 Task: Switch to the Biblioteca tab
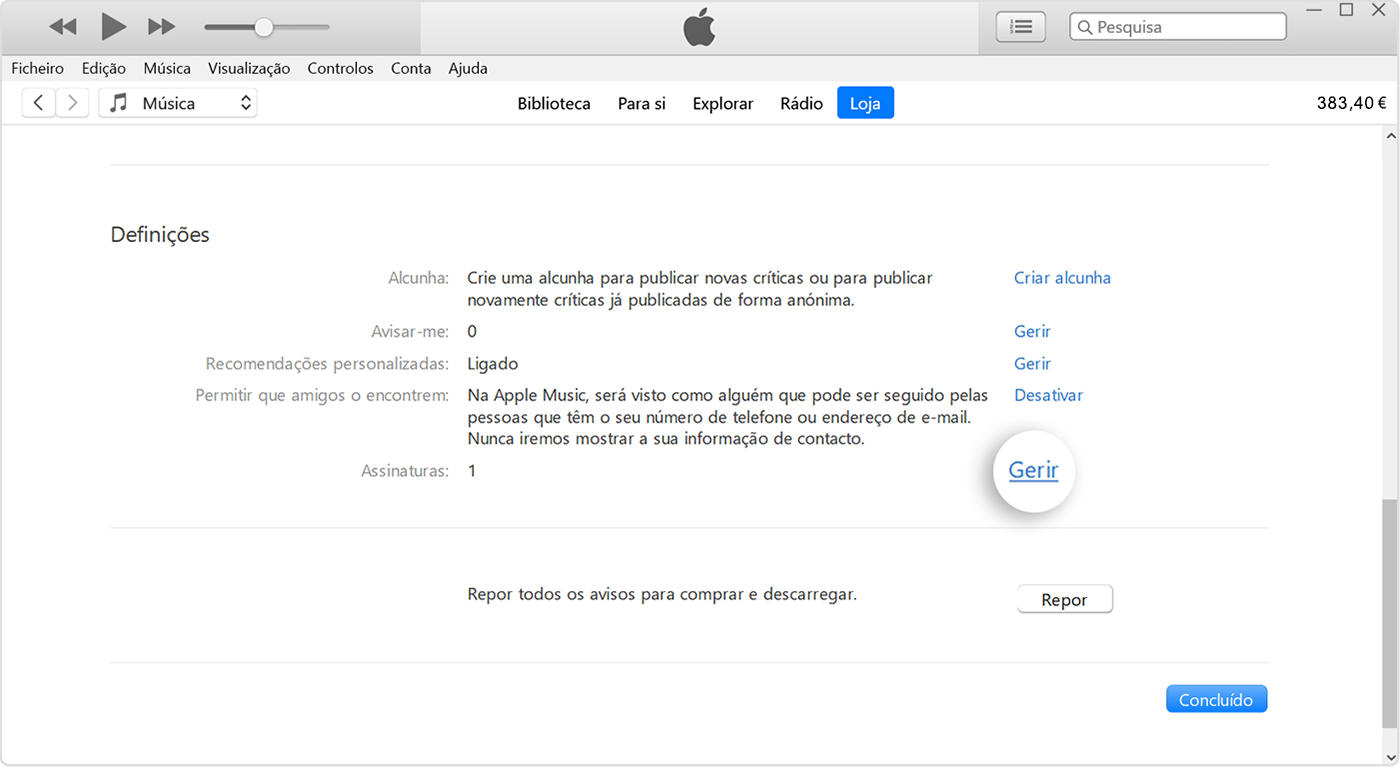click(554, 103)
